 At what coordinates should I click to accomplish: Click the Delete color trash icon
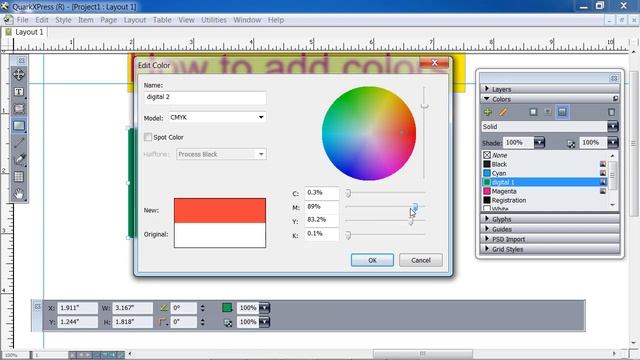coord(611,112)
